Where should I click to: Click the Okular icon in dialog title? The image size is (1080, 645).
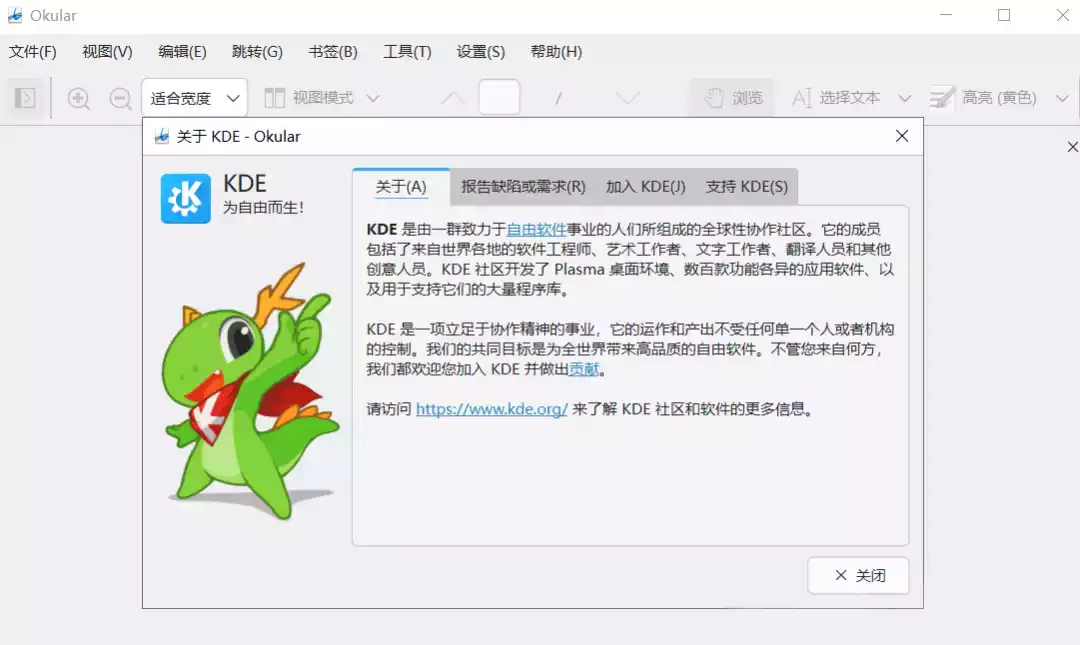click(162, 136)
